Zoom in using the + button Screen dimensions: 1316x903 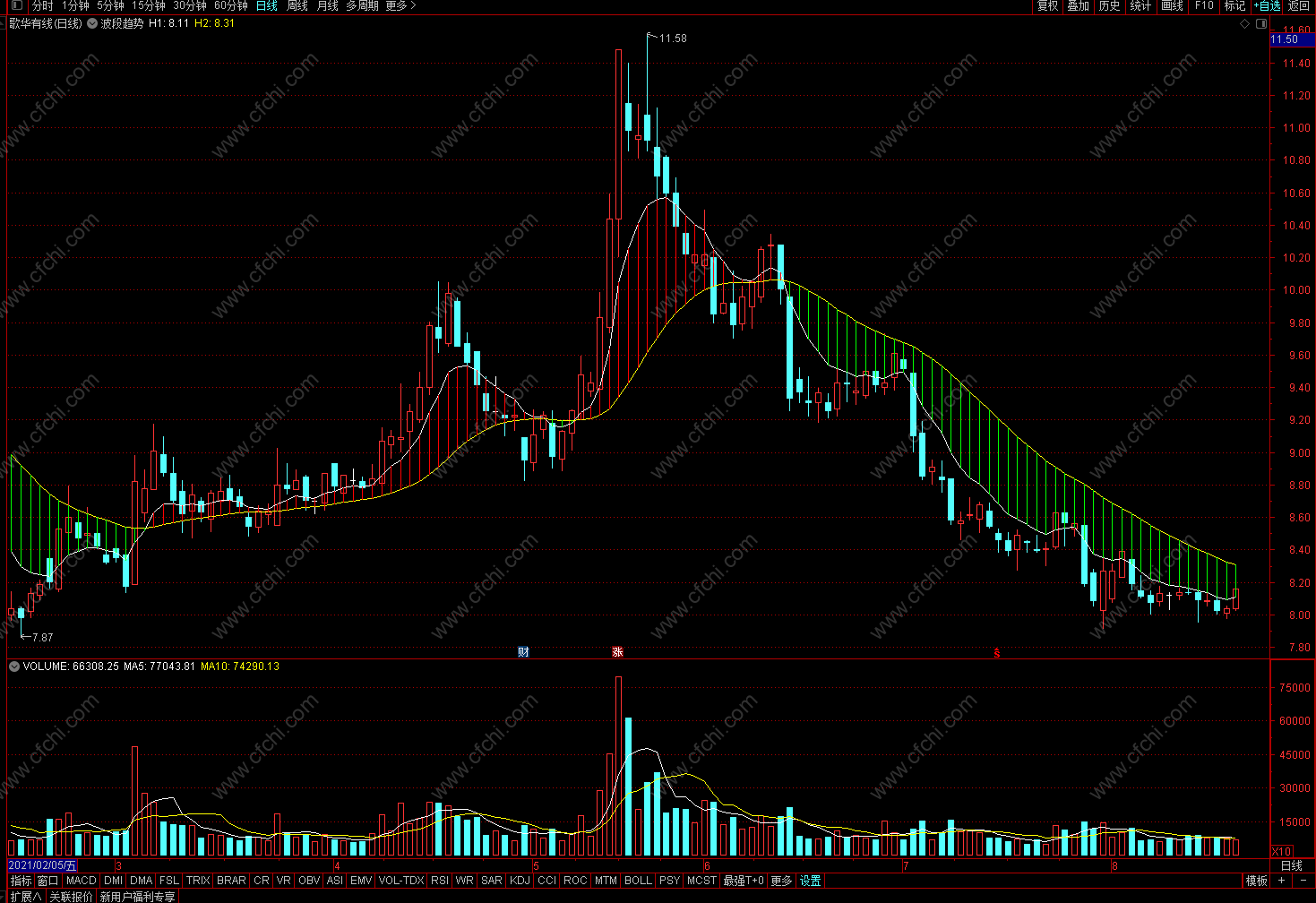pyautogui.click(x=1281, y=881)
